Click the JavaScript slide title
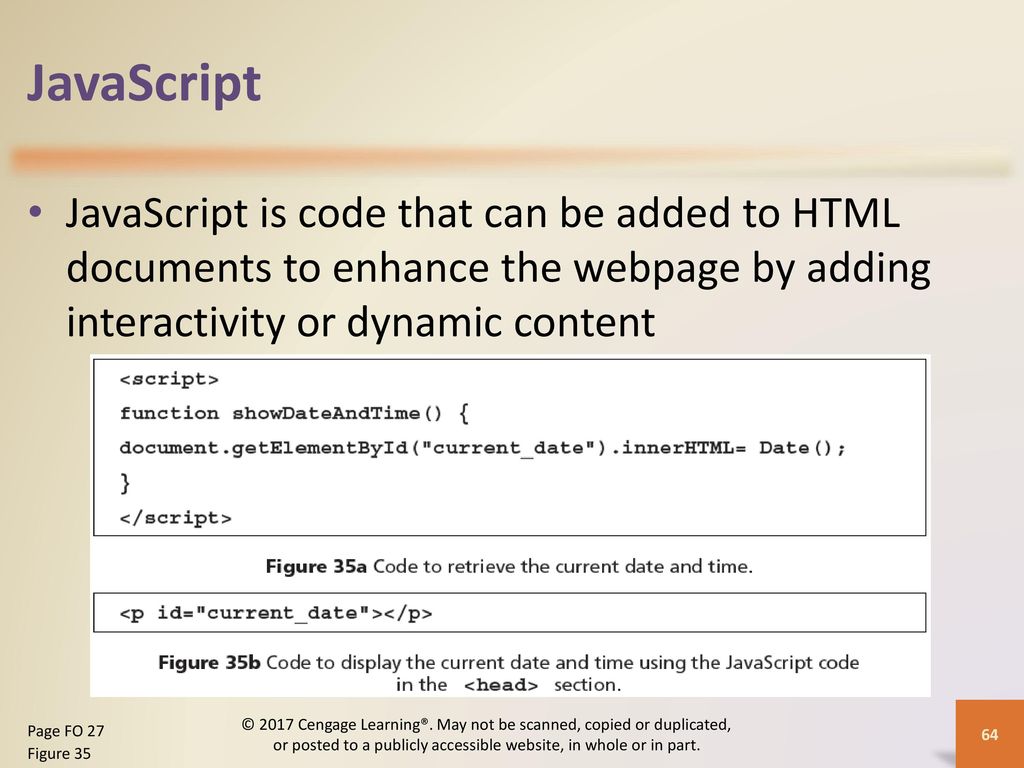This screenshot has height=768, width=1024. pyautogui.click(x=144, y=84)
